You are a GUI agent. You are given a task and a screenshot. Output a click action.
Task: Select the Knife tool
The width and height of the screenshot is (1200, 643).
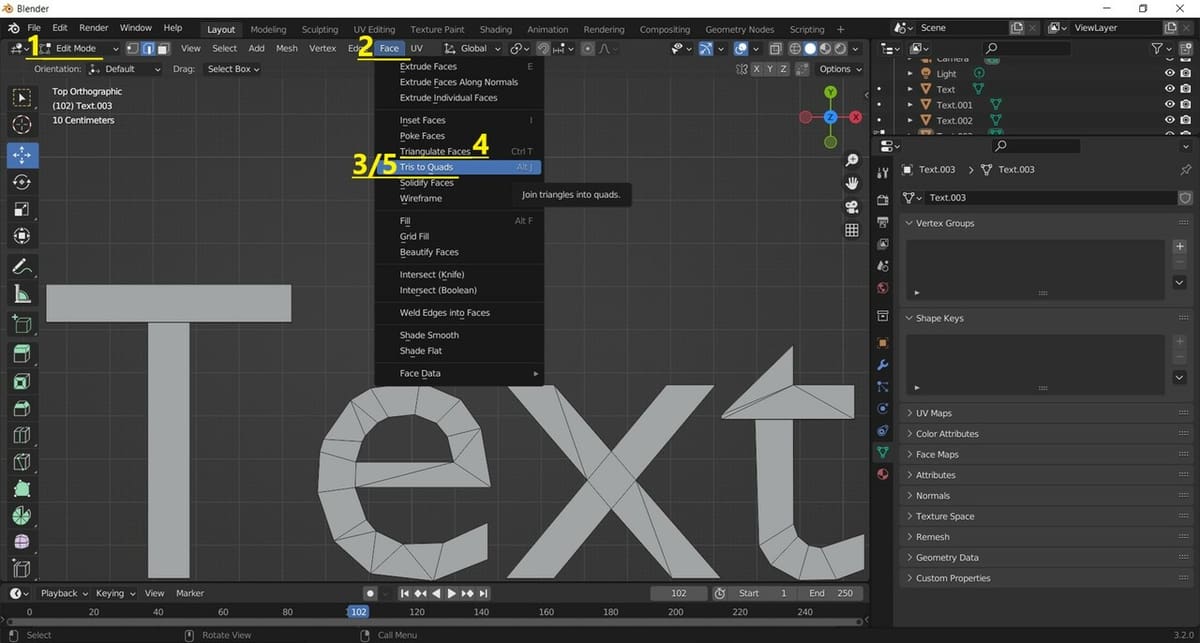(x=22, y=462)
